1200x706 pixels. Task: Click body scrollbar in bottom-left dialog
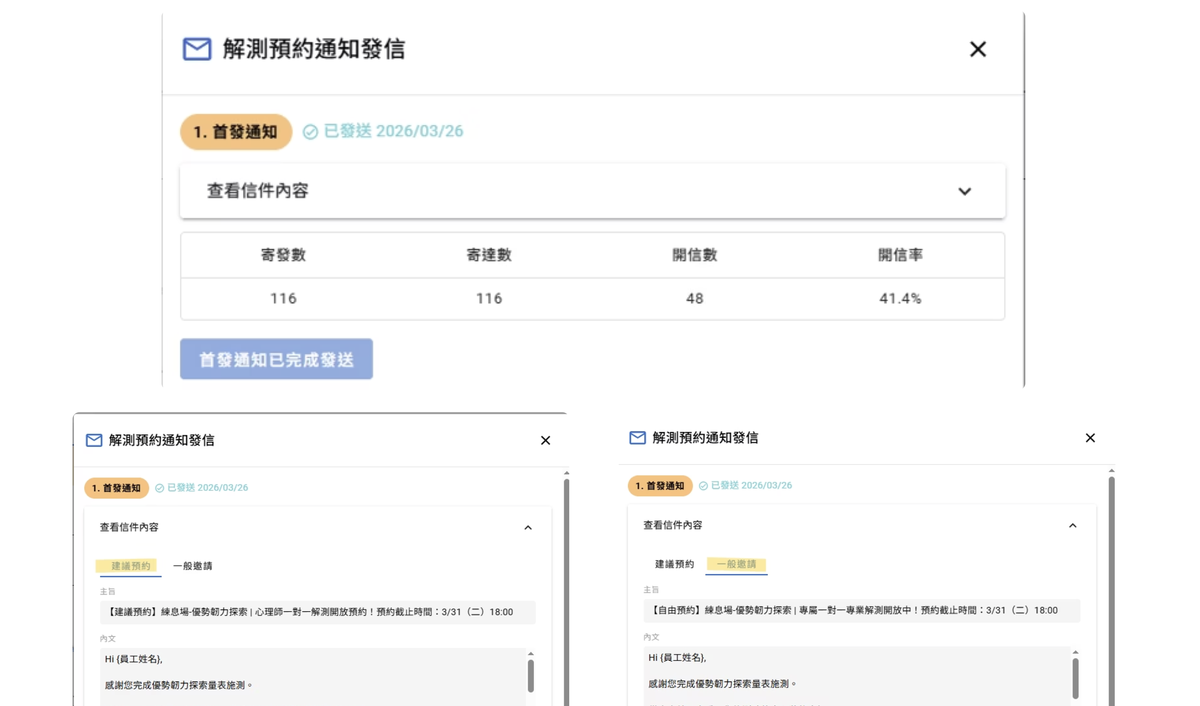530,676
